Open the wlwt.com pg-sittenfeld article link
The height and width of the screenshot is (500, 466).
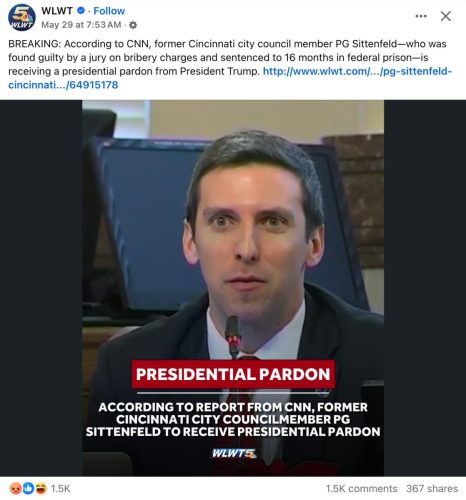pos(230,78)
